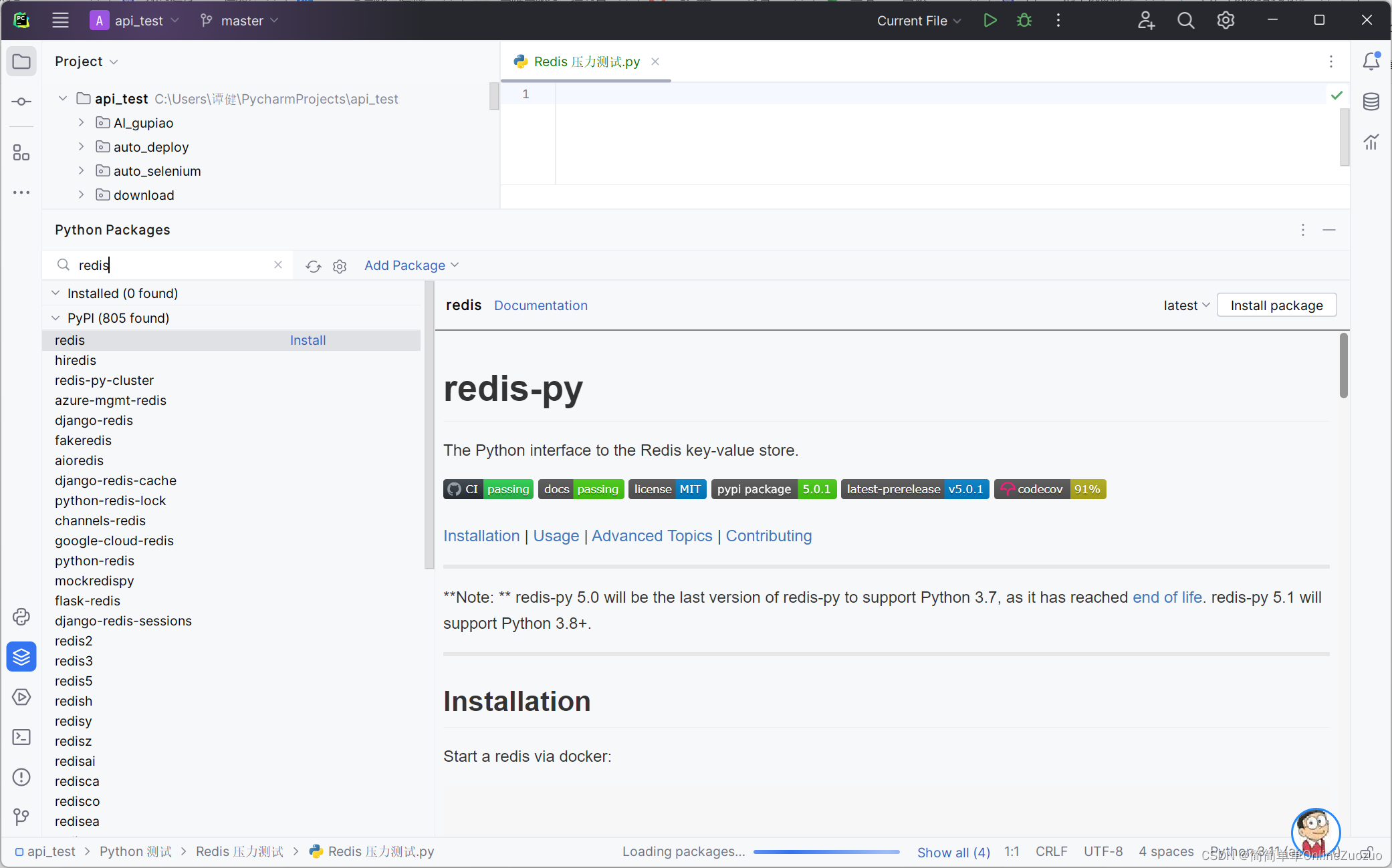
Task: Click the Installation link in redis-py docs
Action: click(481, 535)
